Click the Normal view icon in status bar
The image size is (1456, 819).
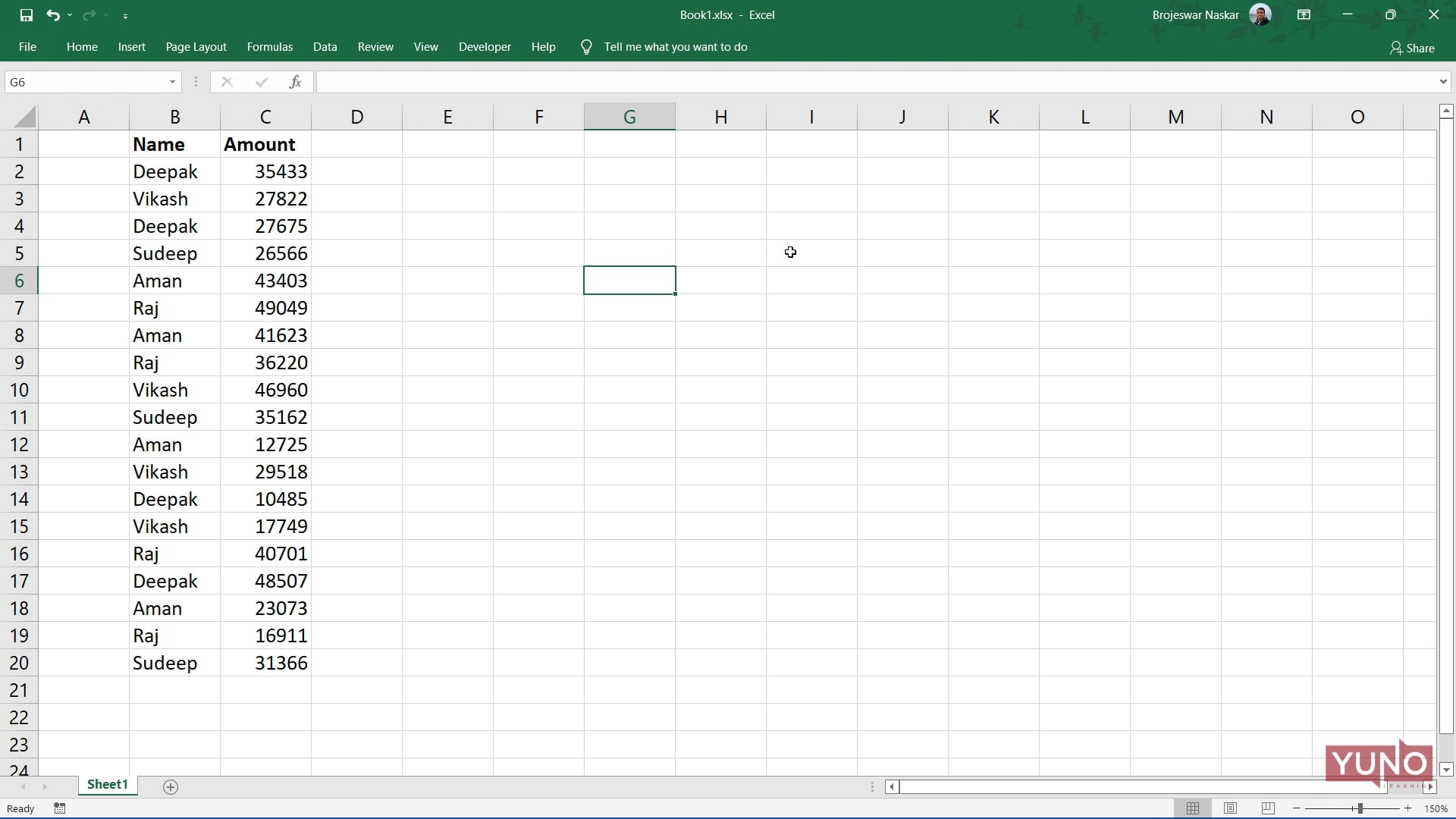(1193, 808)
